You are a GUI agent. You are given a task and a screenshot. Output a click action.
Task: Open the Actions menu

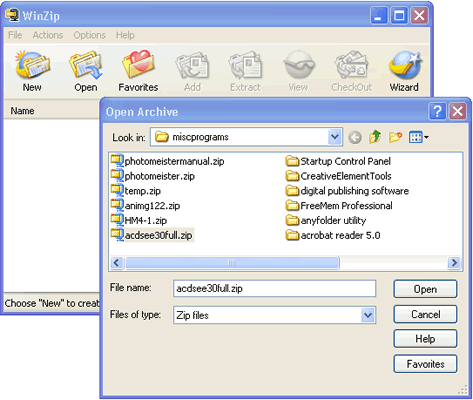48,35
